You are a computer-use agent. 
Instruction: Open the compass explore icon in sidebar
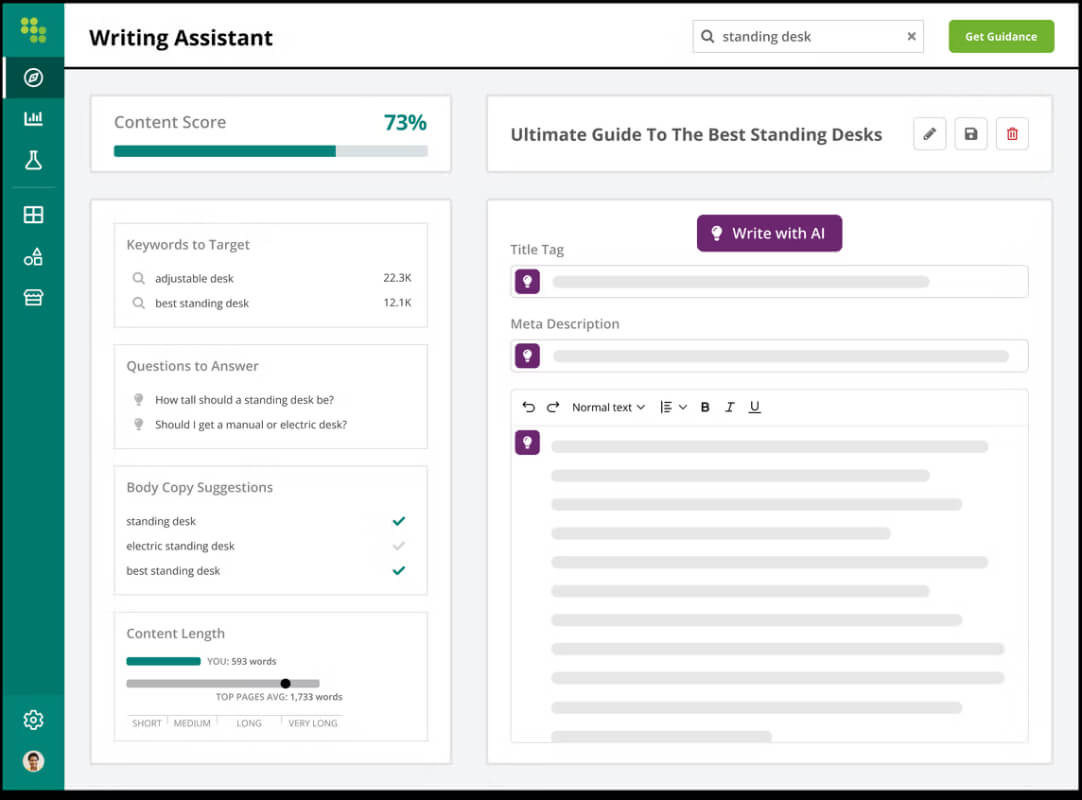[33, 77]
